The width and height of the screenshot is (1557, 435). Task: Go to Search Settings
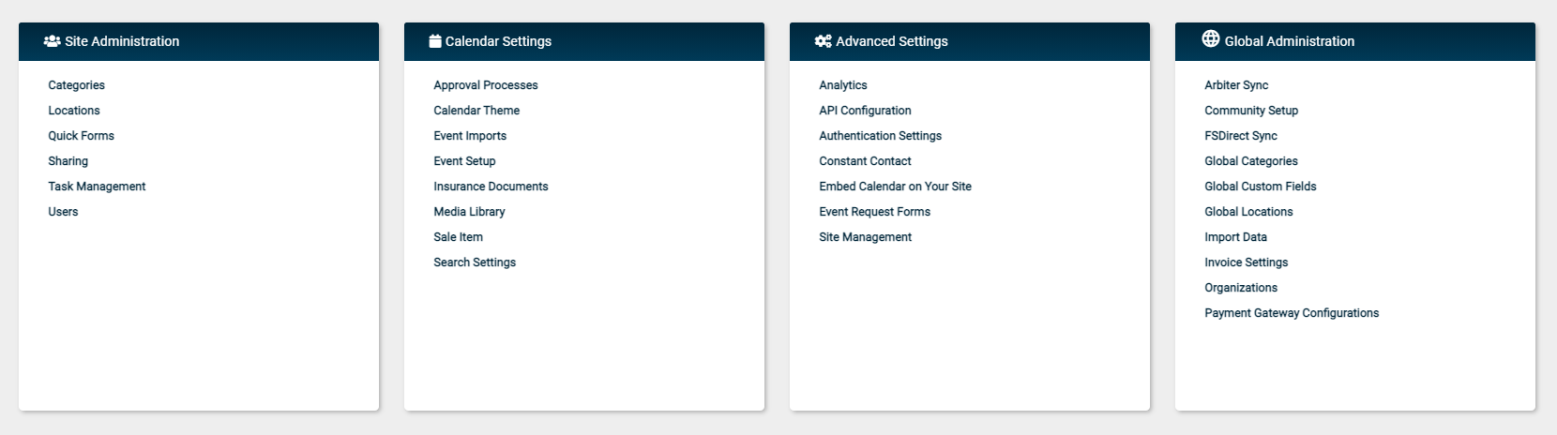click(x=475, y=262)
